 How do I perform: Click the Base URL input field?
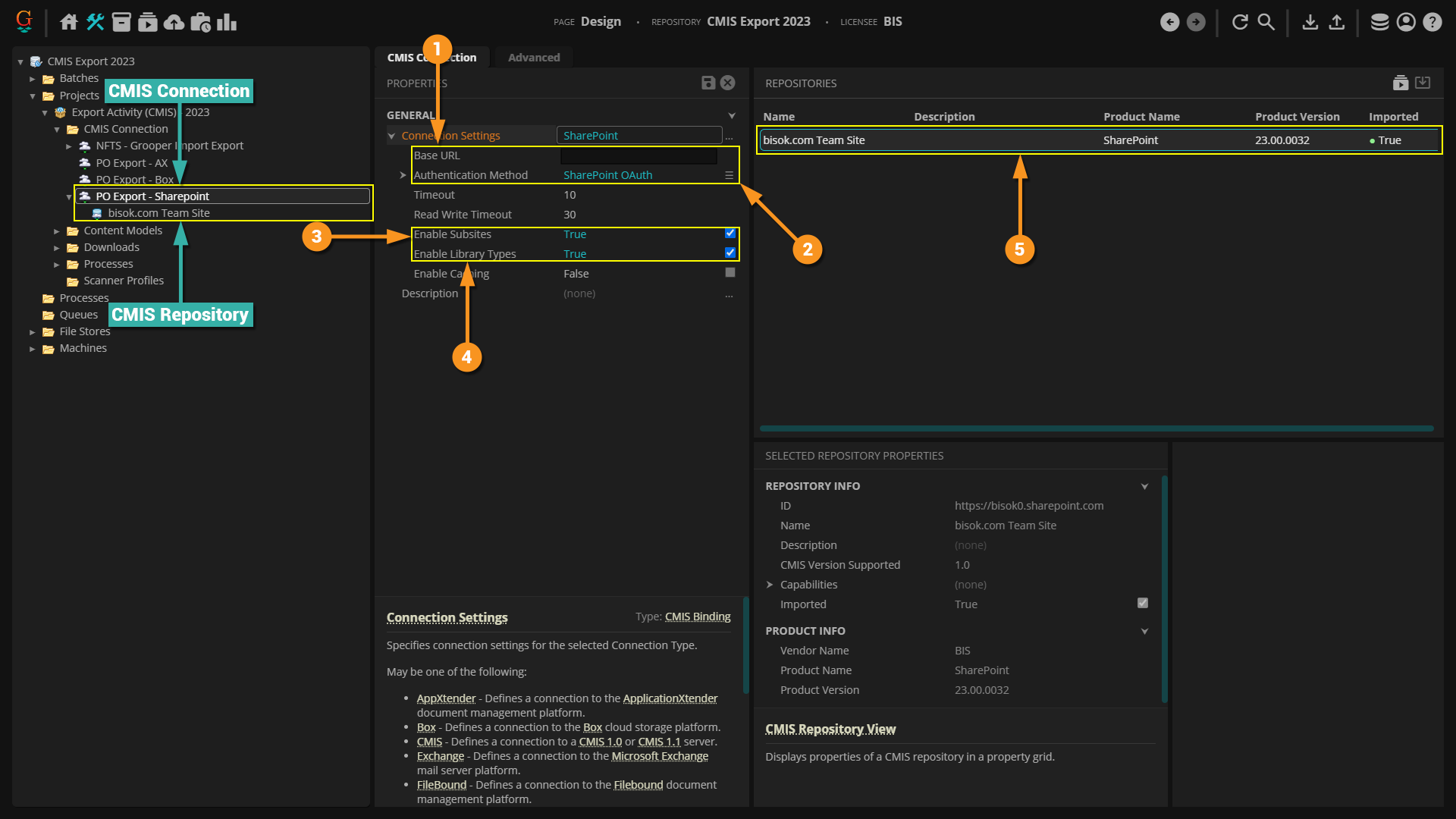[x=639, y=156]
